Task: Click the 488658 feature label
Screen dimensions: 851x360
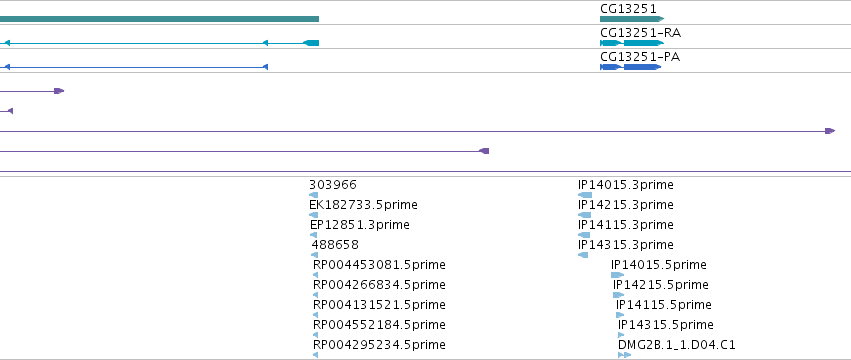Action: click(x=335, y=245)
